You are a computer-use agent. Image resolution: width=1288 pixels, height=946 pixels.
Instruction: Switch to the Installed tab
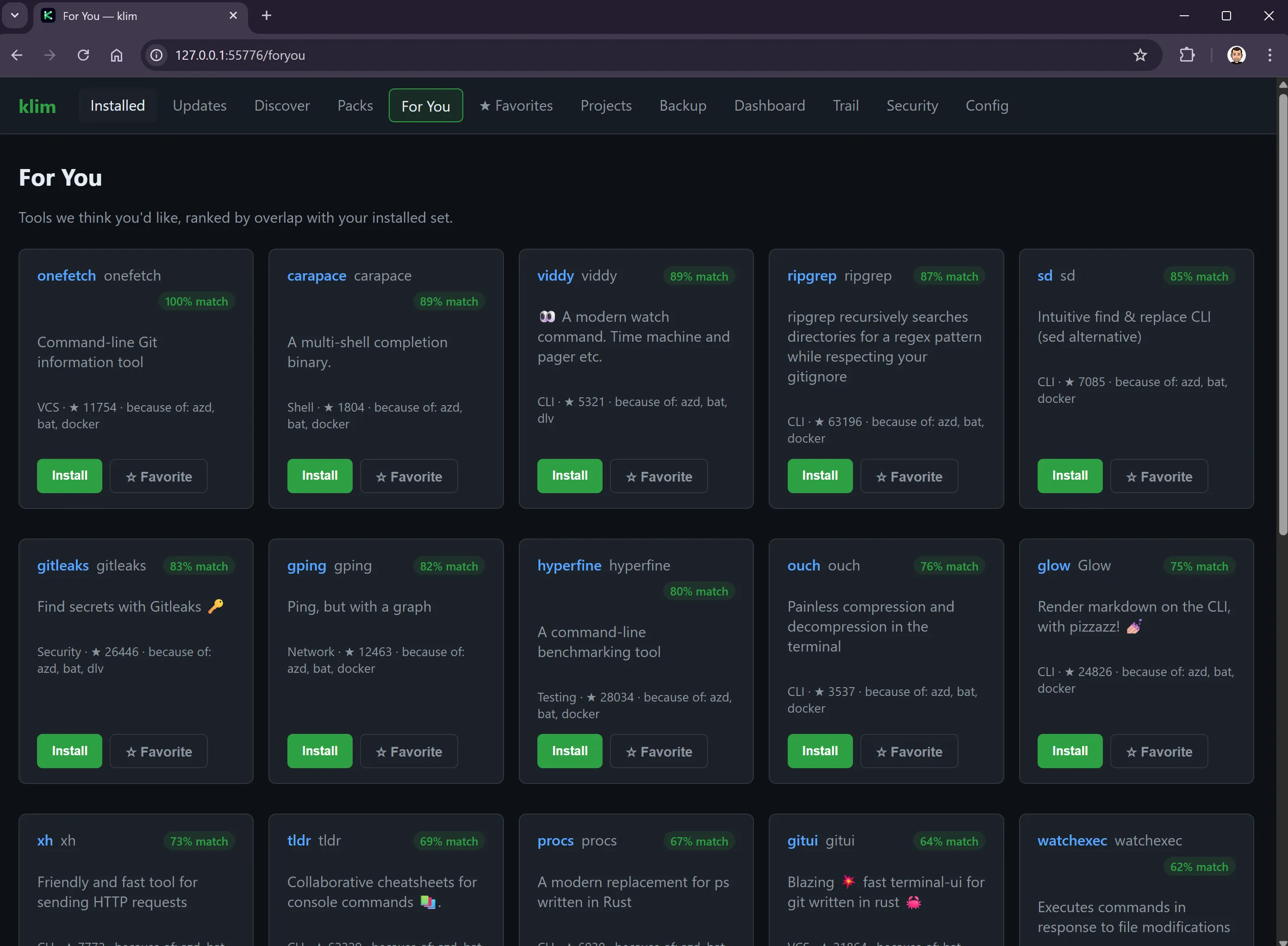click(117, 106)
